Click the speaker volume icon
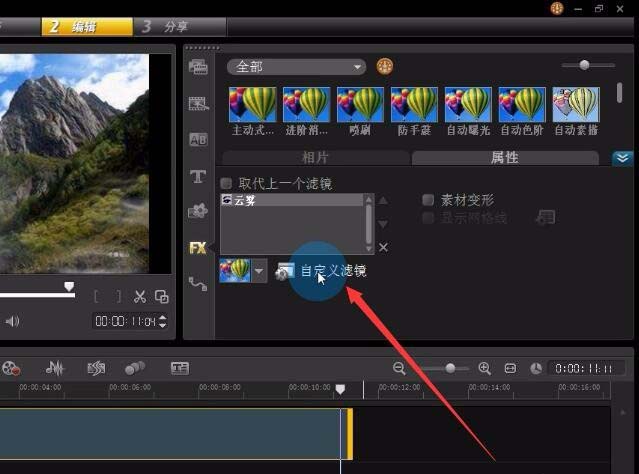This screenshot has height=474, width=639. [x=13, y=321]
